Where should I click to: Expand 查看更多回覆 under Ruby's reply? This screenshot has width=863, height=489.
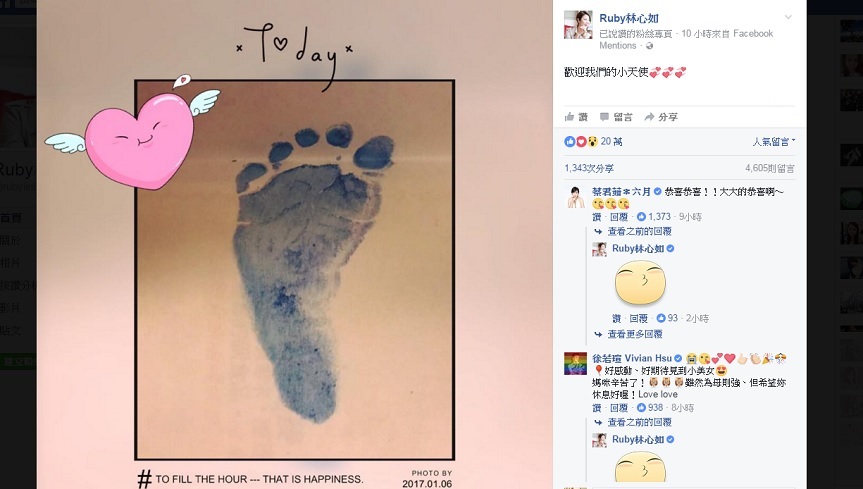pyautogui.click(x=635, y=334)
